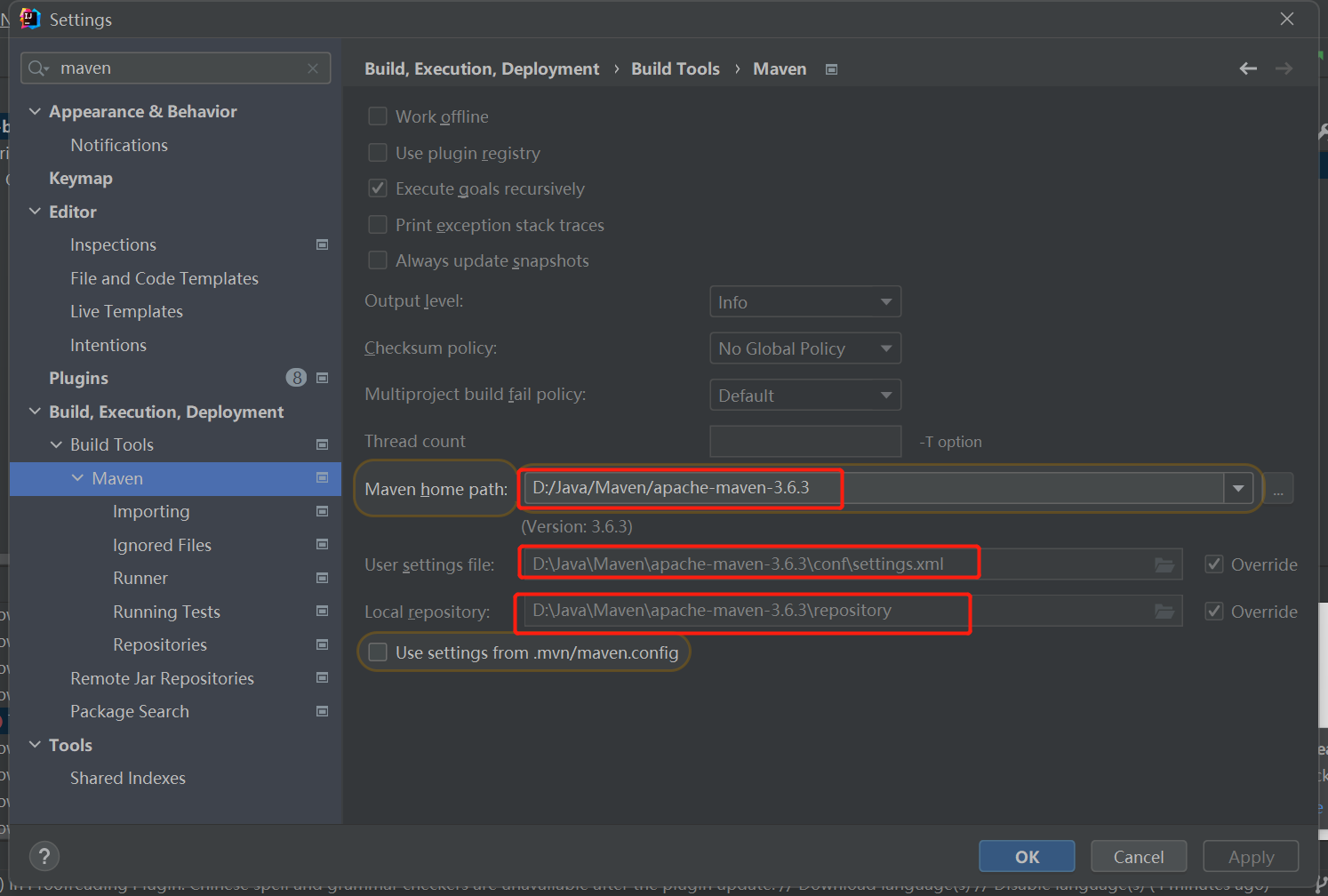Click project icon on Runner row
The width and height of the screenshot is (1328, 896).
[x=323, y=578]
